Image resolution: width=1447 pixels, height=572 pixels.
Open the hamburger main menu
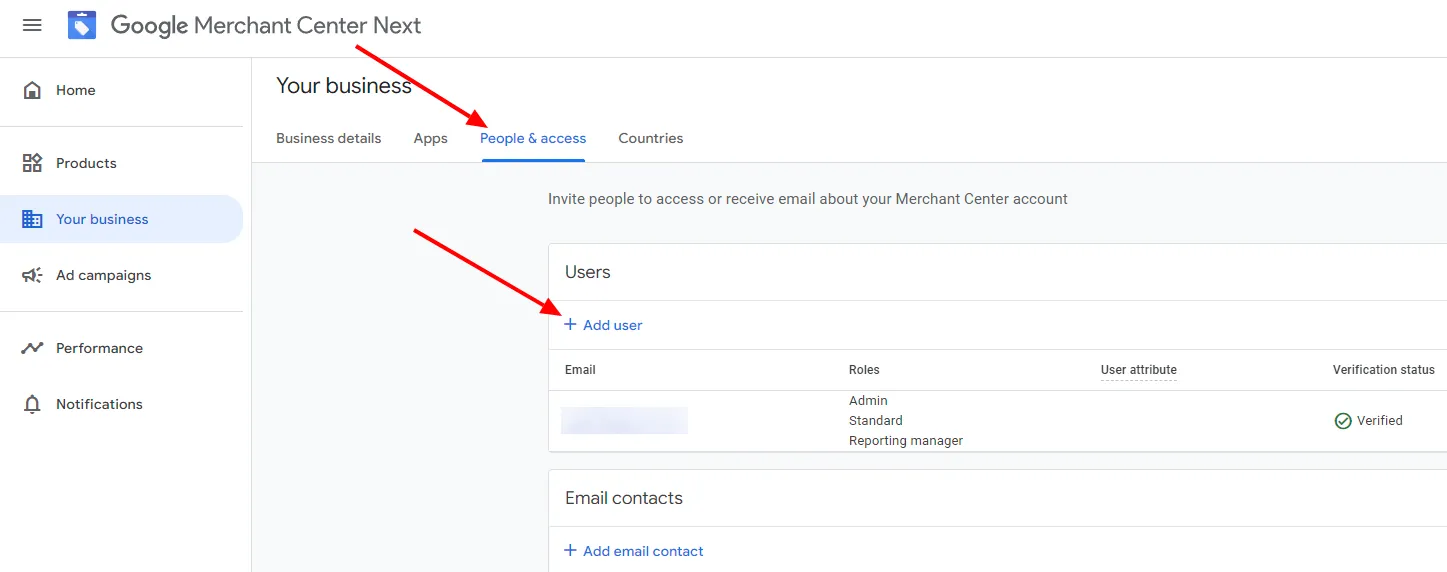32,25
